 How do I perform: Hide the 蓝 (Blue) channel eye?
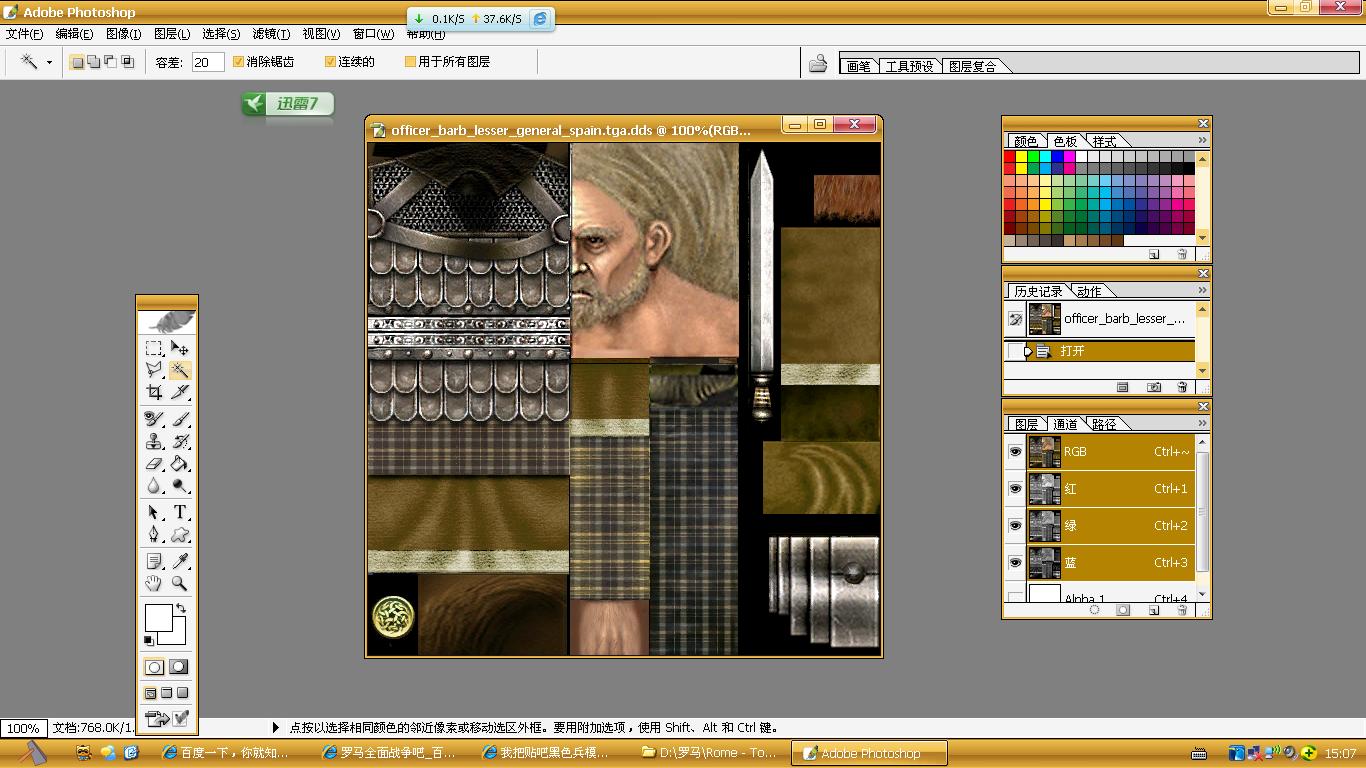pyautogui.click(x=1015, y=563)
